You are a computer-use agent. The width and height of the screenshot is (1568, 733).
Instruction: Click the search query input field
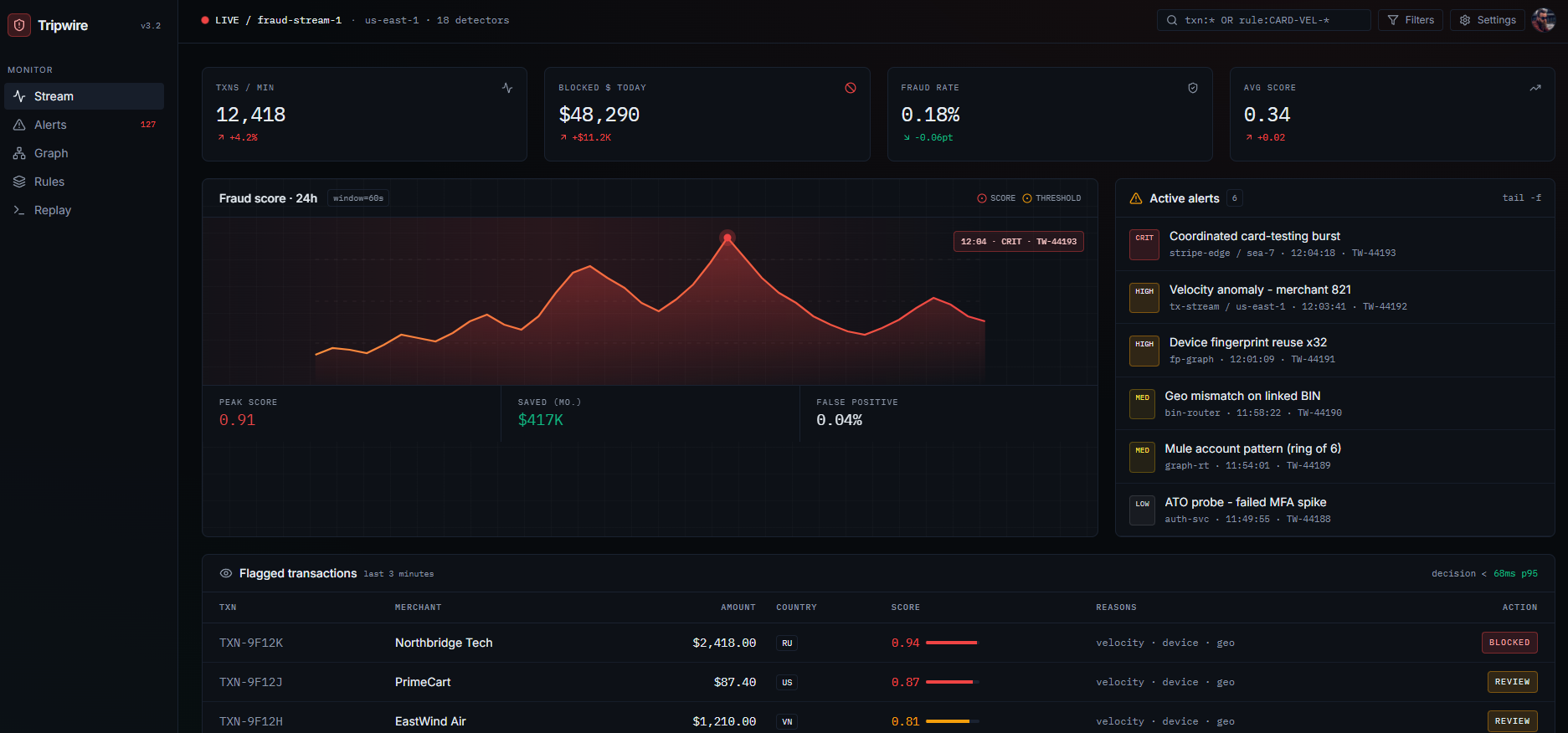coord(1263,20)
